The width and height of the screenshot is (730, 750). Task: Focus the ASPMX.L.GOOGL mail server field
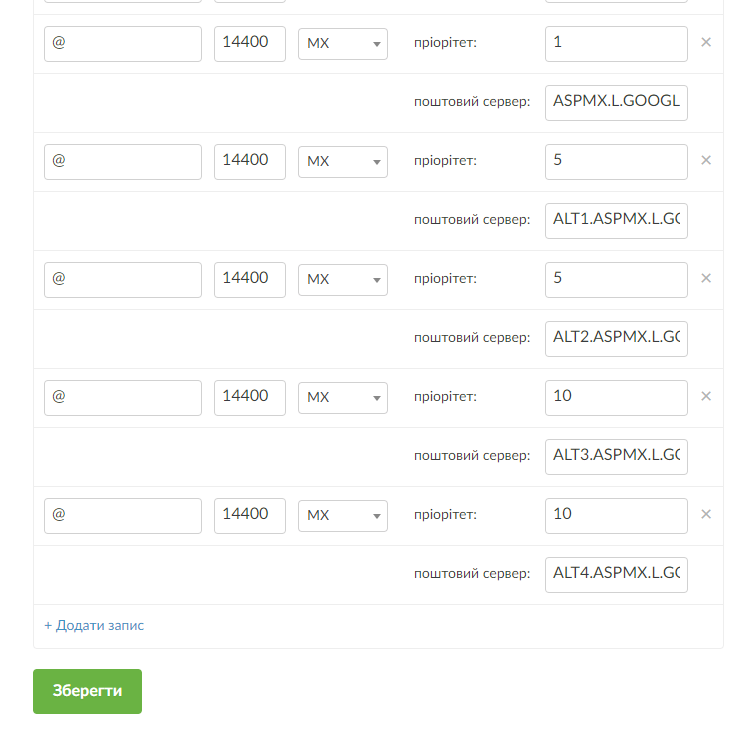click(x=616, y=102)
